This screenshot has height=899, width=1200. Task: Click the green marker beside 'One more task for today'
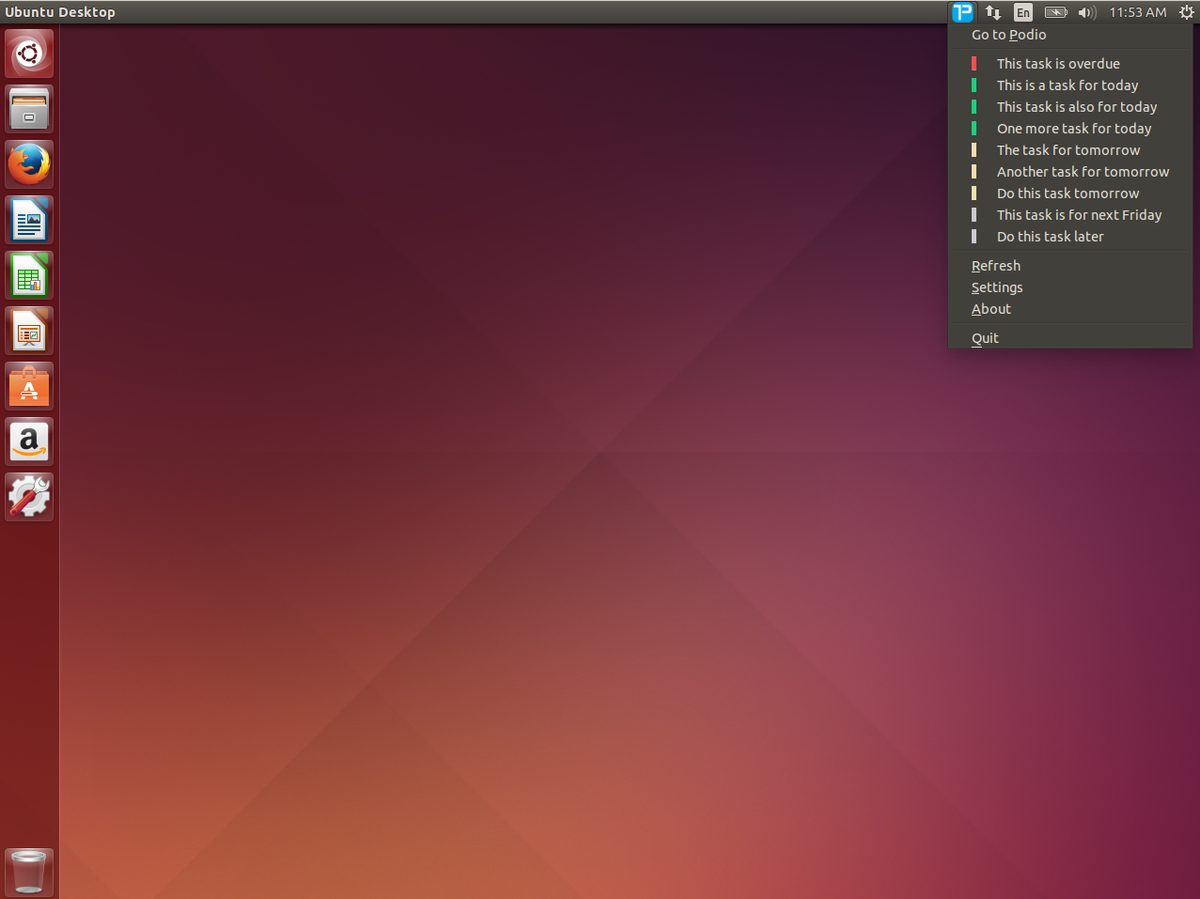[x=976, y=128]
